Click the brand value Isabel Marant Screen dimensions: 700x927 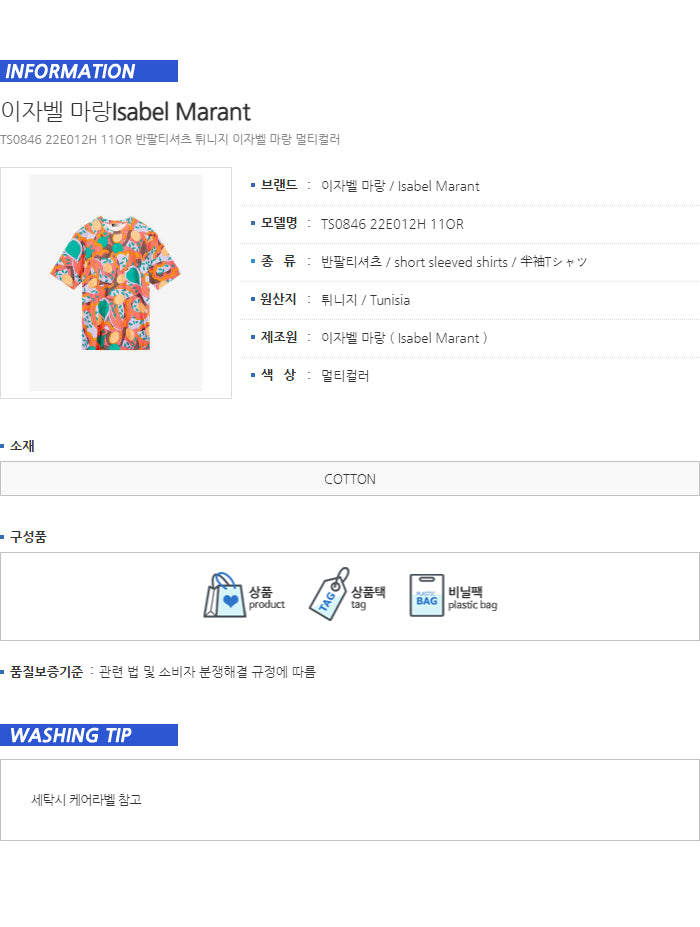(x=400, y=186)
